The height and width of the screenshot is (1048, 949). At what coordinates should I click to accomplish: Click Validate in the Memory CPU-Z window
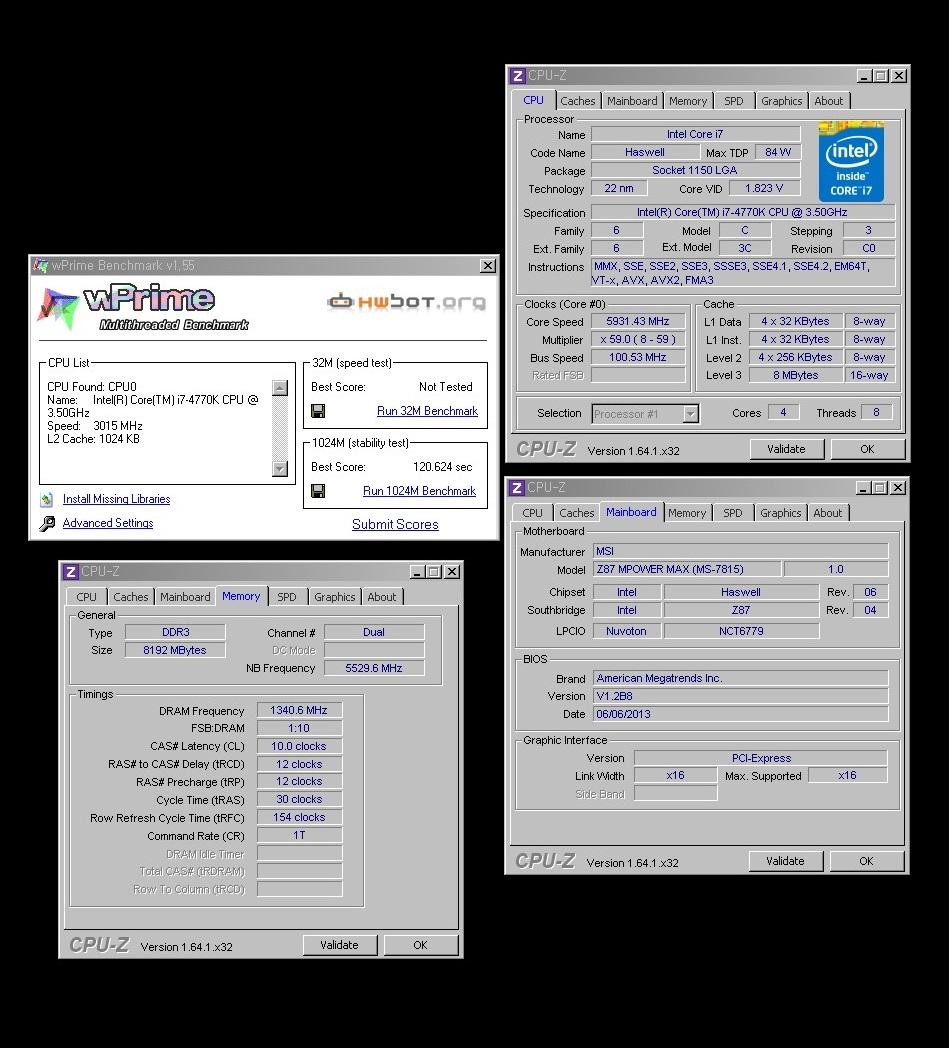(339, 945)
